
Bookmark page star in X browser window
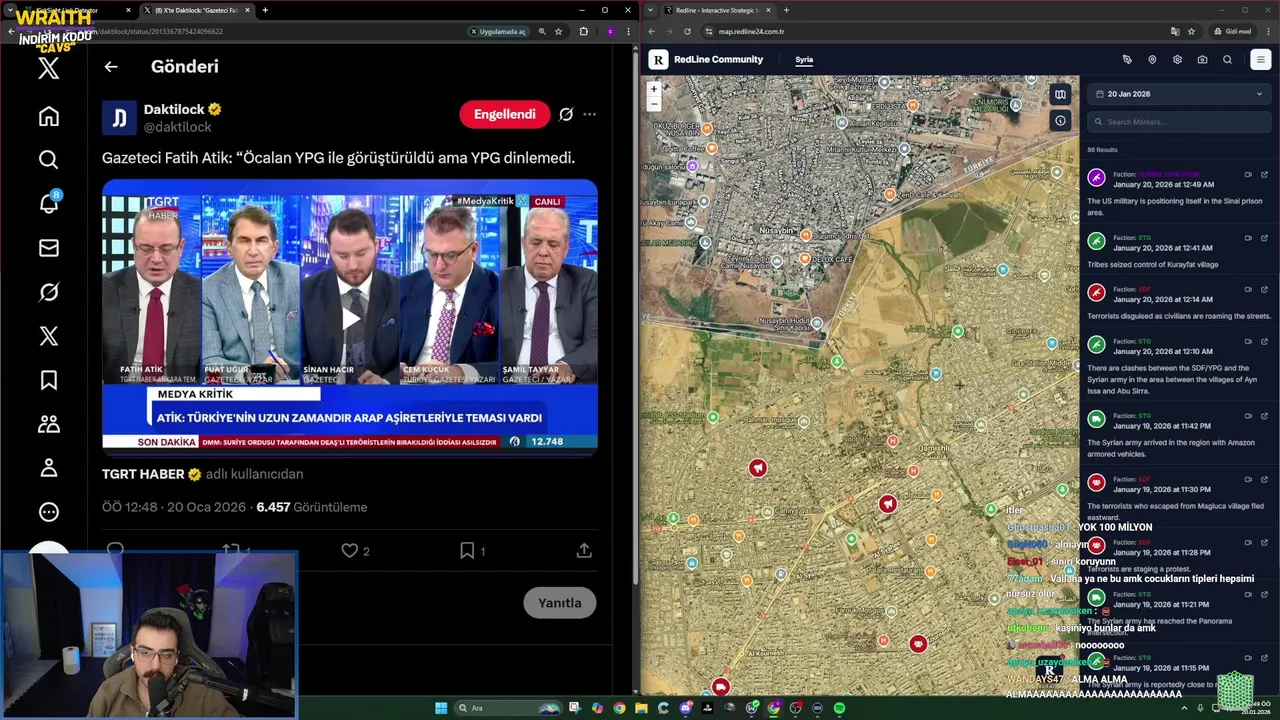[558, 31]
